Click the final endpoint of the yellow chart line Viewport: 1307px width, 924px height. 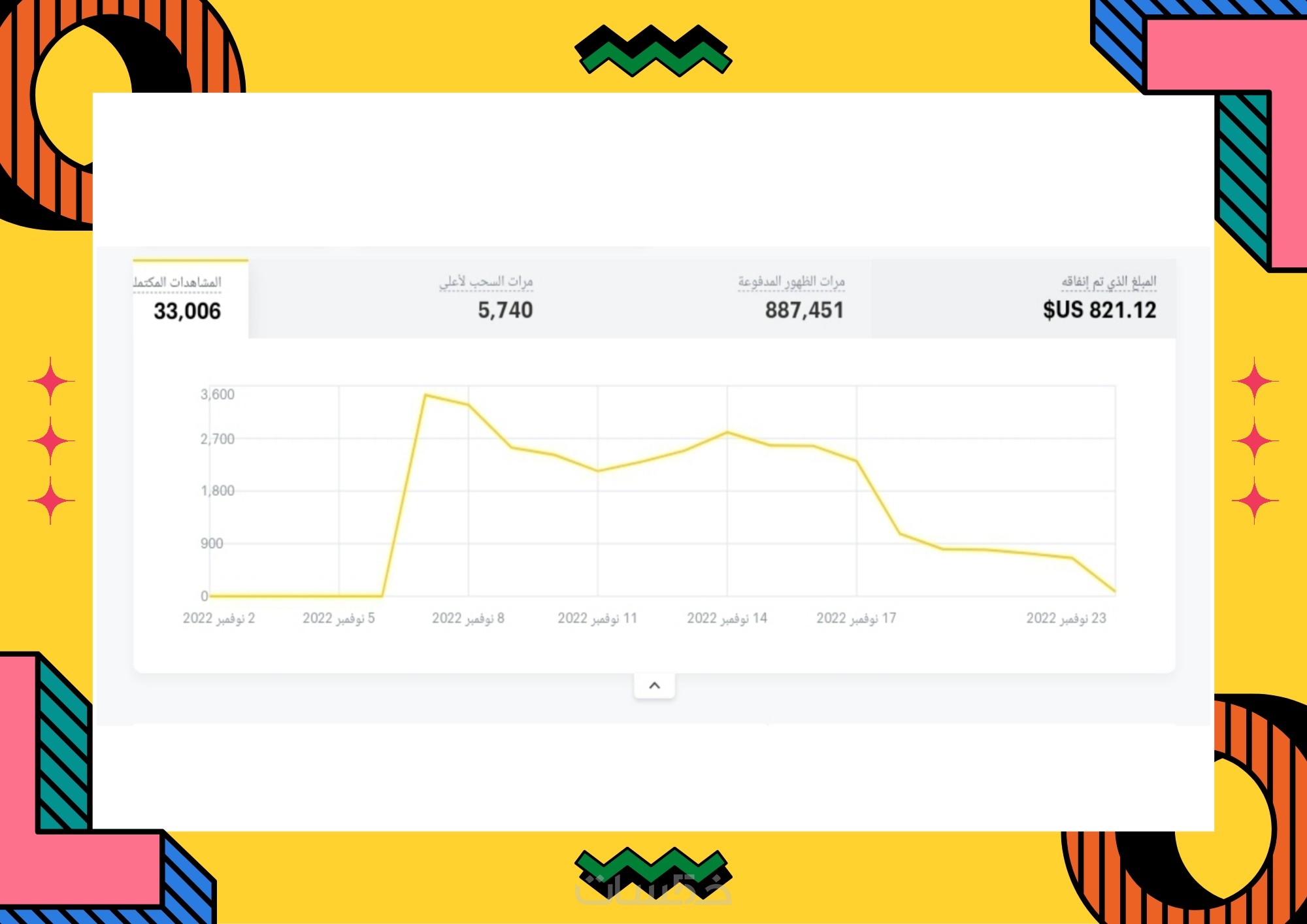point(1114,591)
